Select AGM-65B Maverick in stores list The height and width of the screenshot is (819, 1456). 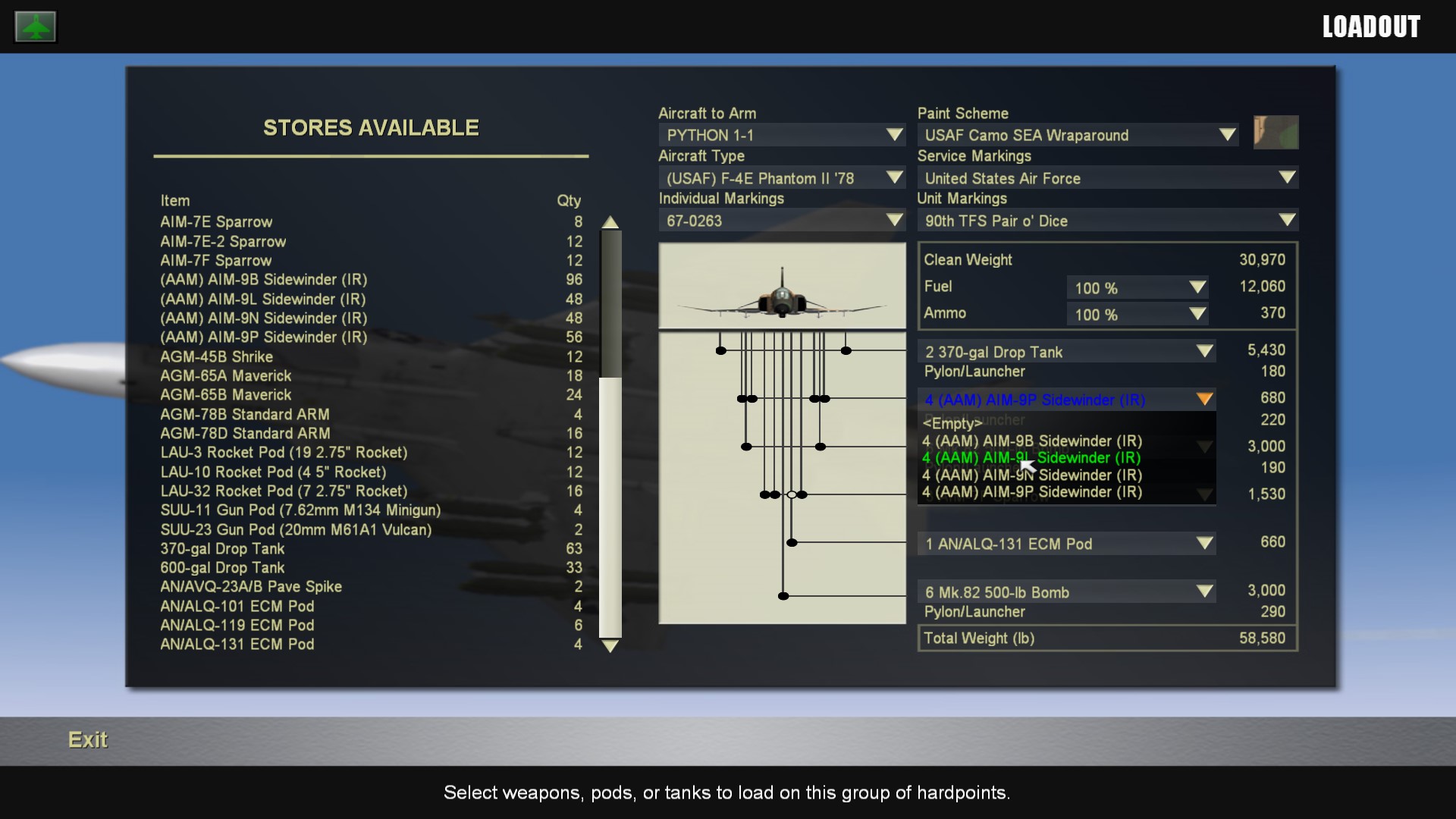click(371, 395)
